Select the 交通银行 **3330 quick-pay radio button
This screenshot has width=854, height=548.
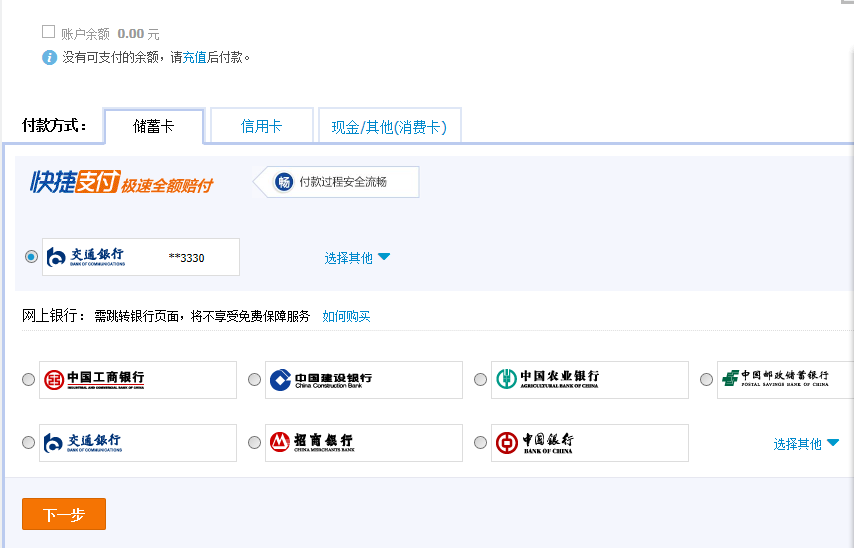pos(31,257)
